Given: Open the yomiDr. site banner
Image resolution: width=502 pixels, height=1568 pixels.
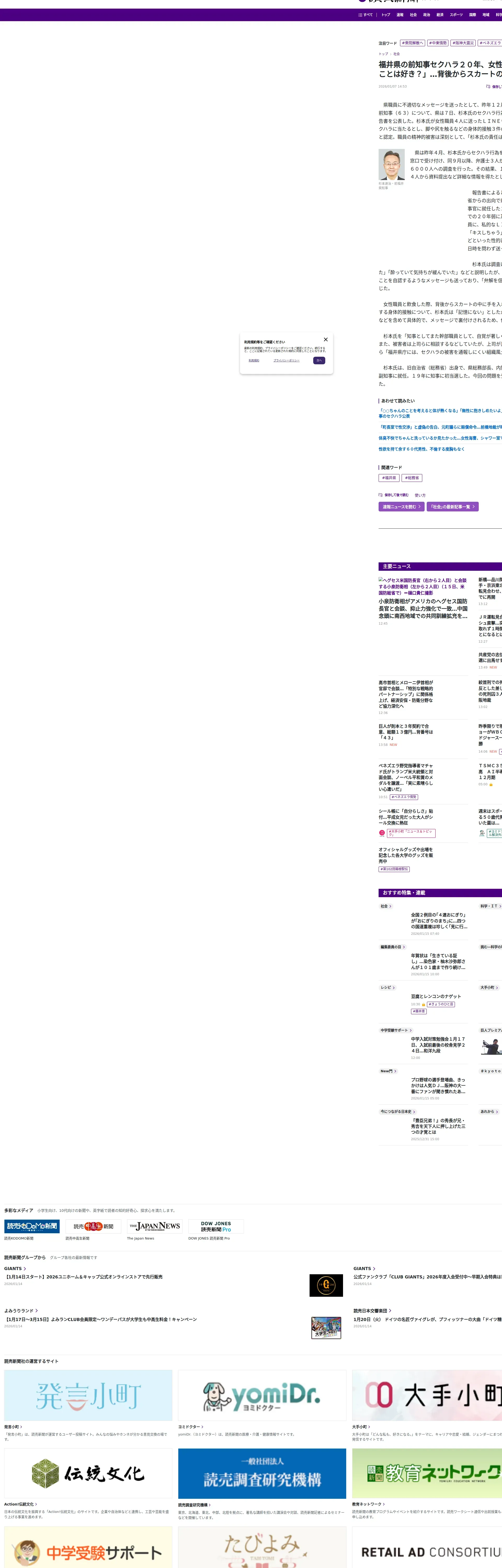Looking at the screenshot, I should (x=262, y=1396).
